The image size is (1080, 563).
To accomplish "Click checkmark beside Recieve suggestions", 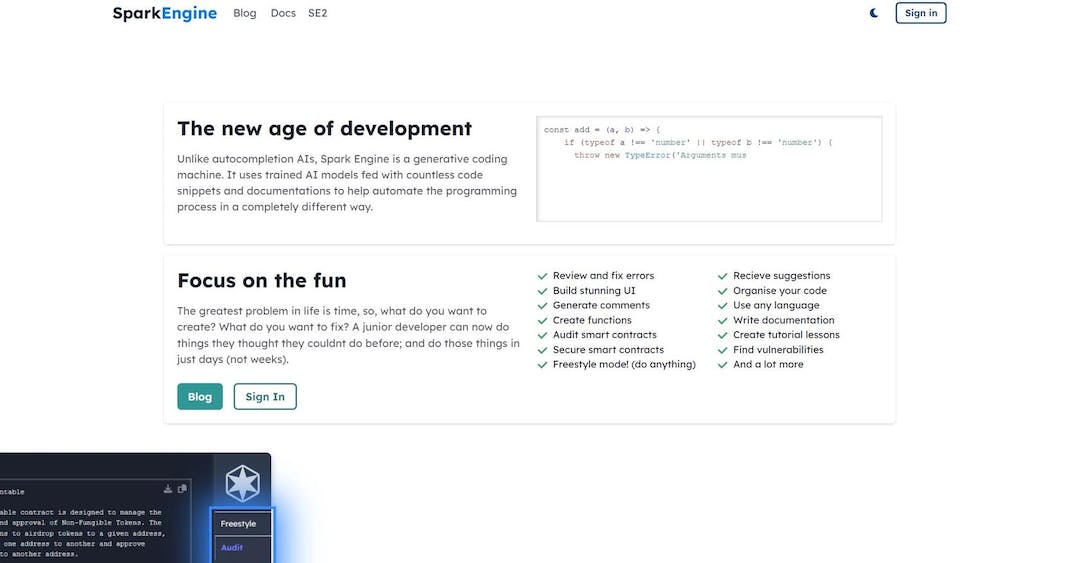I will pos(723,276).
